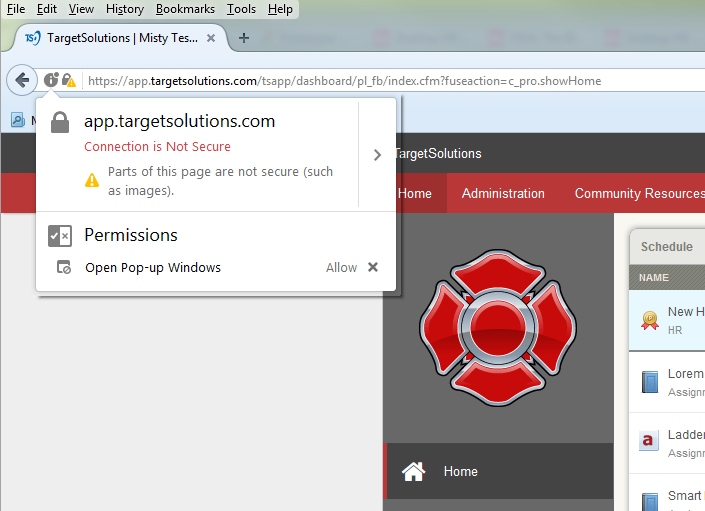
Task: Click the bookmarks toolbar magnifier icon
Action: click(x=18, y=120)
